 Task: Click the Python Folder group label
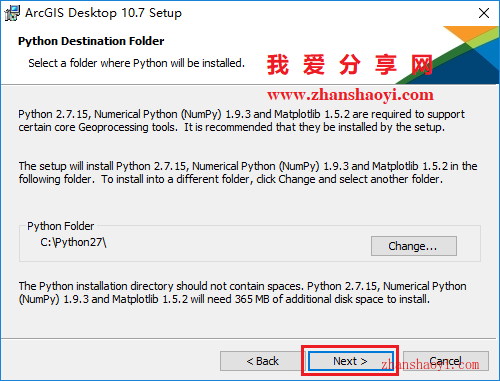(x=61, y=226)
